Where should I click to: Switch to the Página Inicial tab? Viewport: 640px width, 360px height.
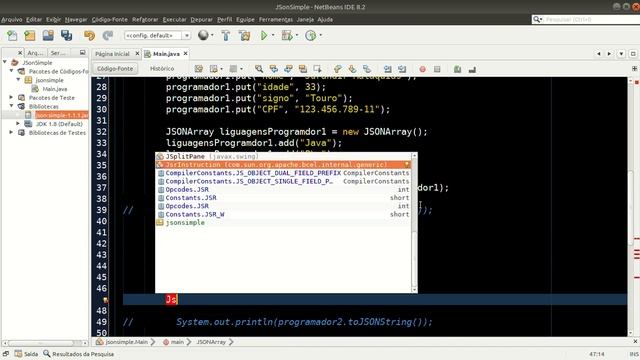coord(112,53)
